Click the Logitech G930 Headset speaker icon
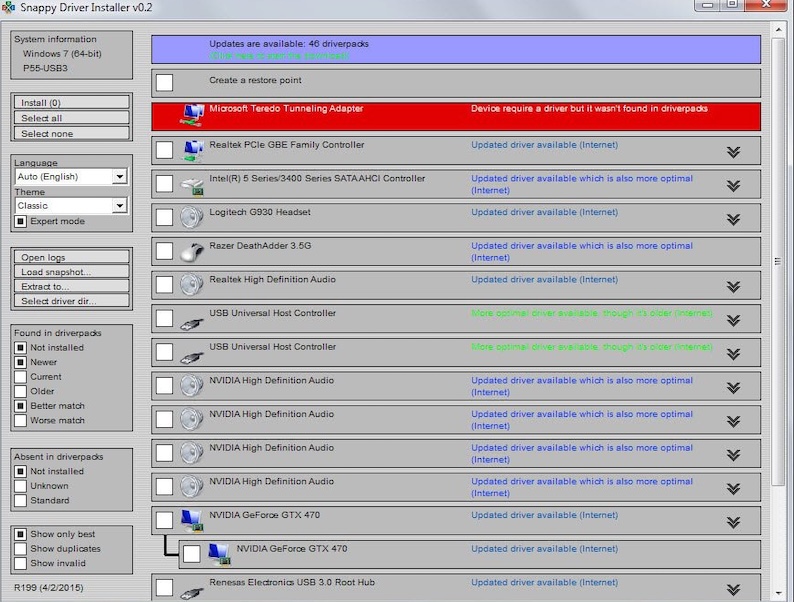Viewport: 794px width, 602px height. [191, 217]
